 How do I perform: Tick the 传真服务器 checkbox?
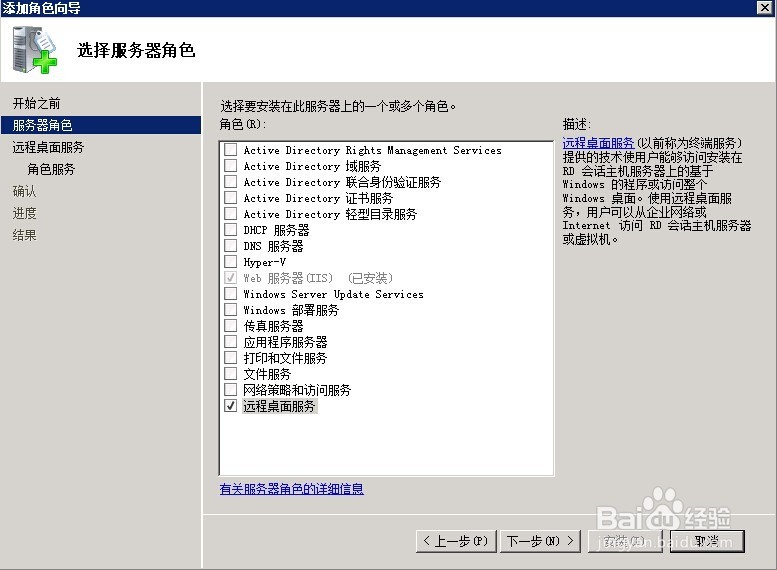pyautogui.click(x=230, y=326)
